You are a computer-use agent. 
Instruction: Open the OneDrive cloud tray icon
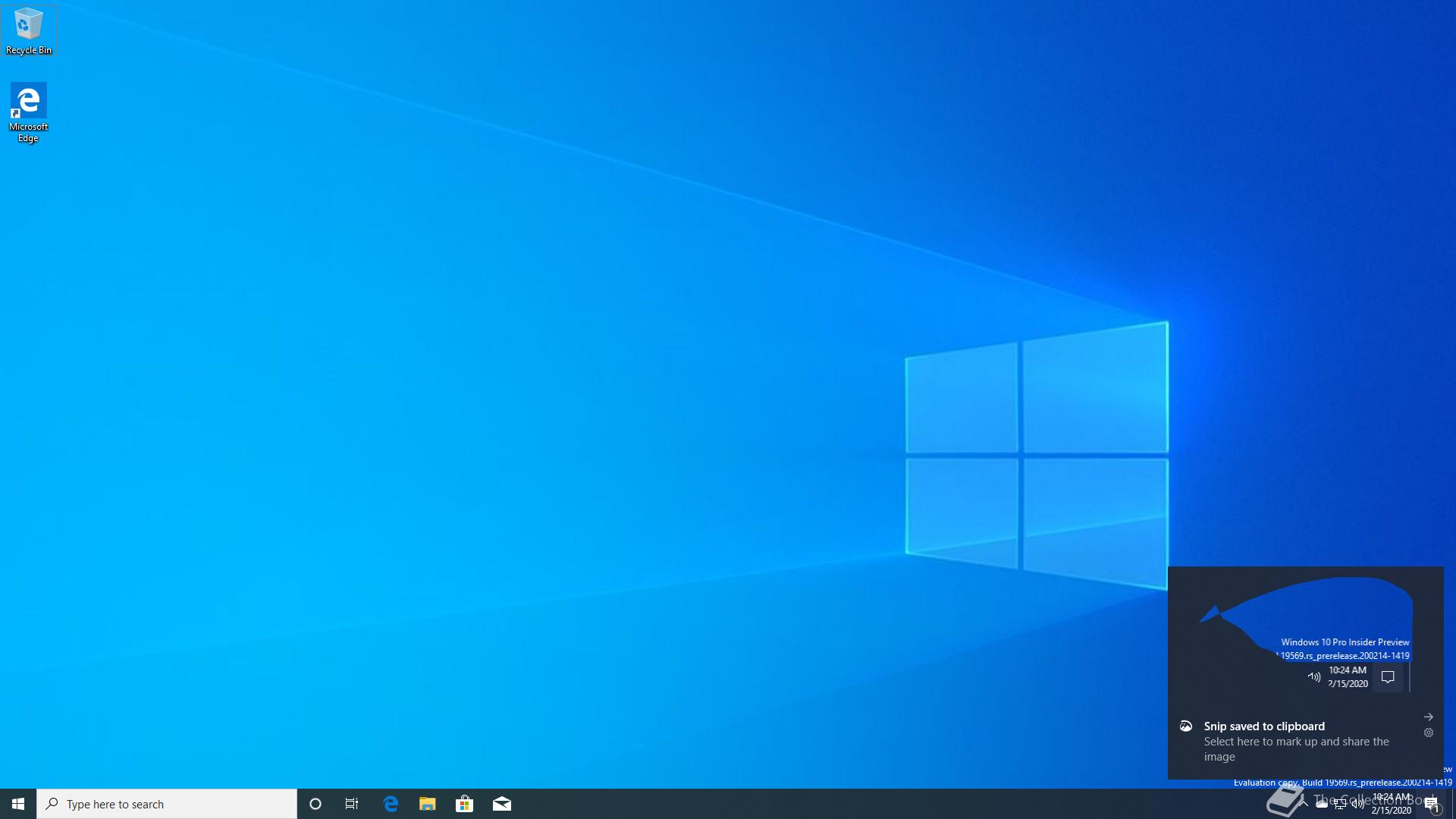point(1322,804)
